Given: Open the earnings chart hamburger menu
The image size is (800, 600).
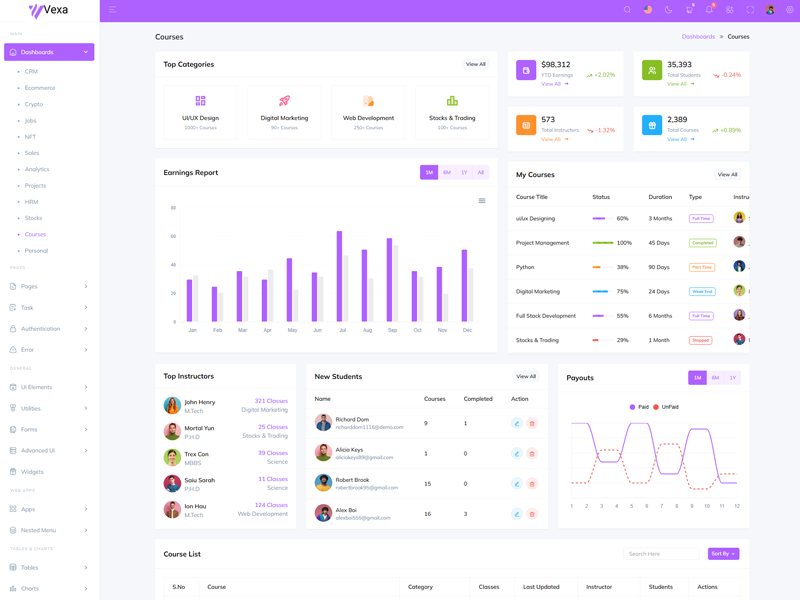Looking at the screenshot, I should coord(482,201).
